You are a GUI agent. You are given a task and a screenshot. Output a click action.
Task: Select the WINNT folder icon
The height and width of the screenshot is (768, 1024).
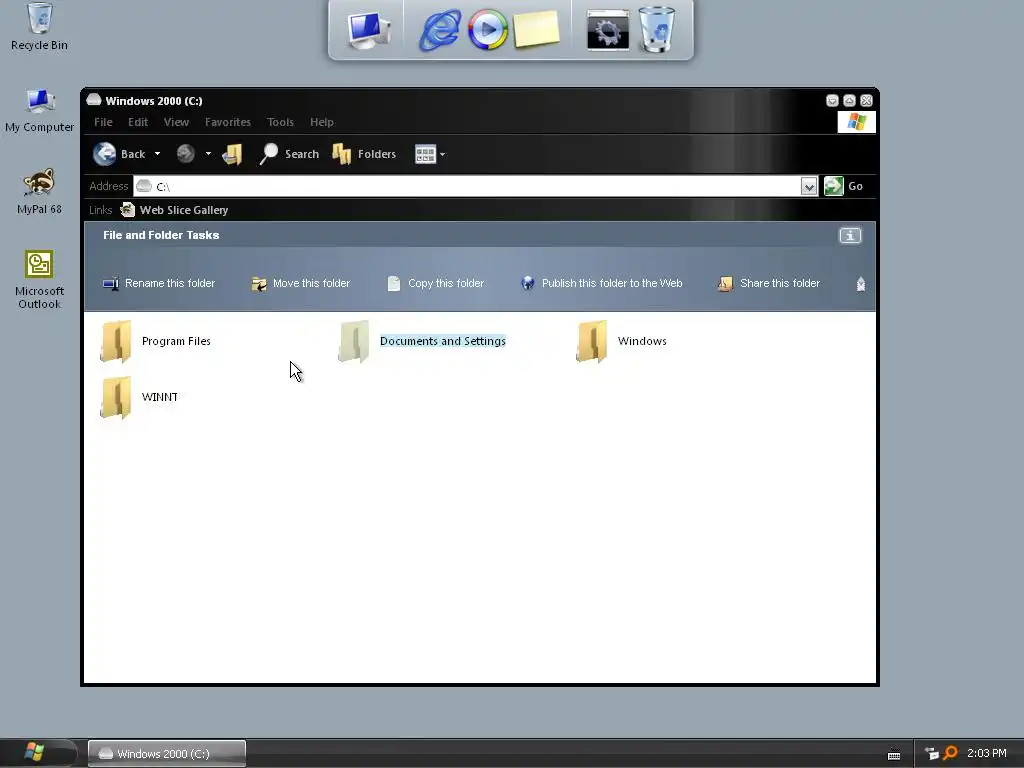116,397
